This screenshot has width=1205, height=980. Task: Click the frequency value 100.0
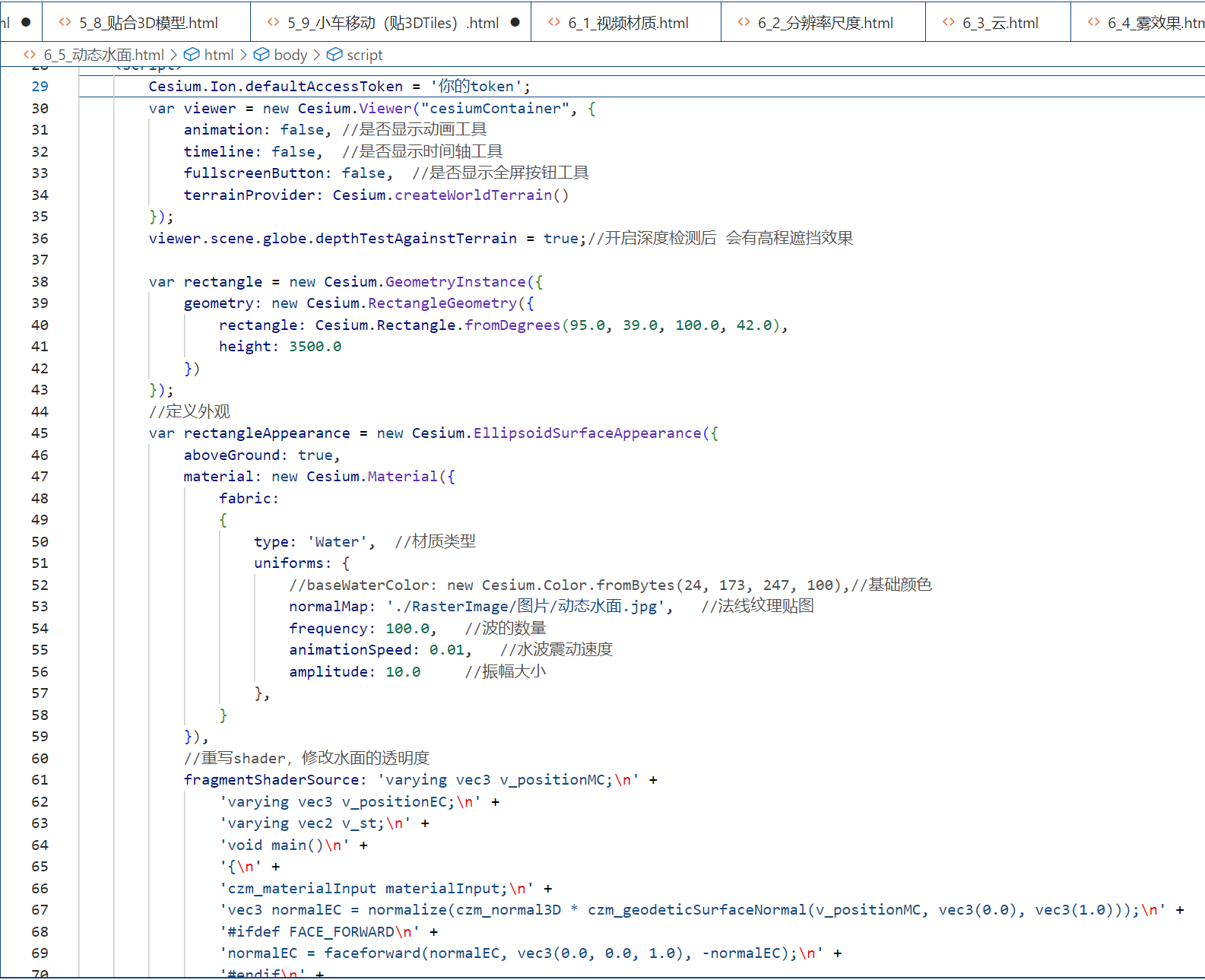pos(407,629)
